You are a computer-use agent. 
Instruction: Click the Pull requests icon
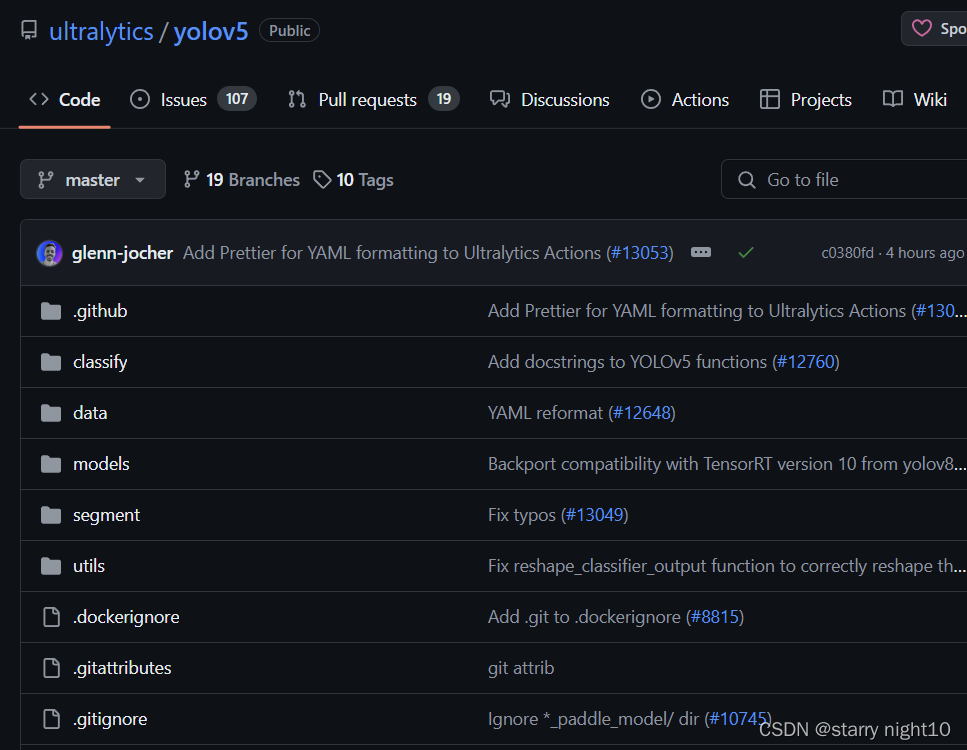[297, 99]
